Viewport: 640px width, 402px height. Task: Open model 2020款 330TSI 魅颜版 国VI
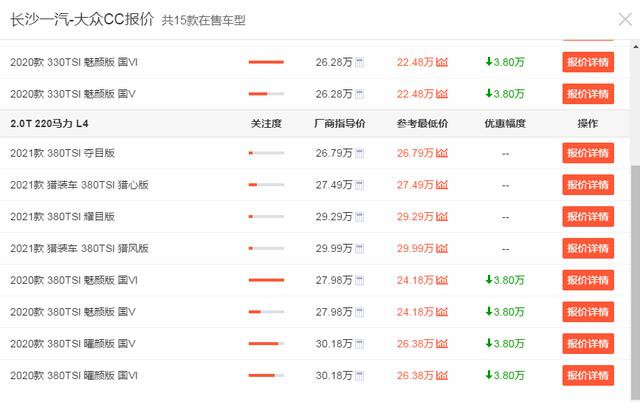74,62
